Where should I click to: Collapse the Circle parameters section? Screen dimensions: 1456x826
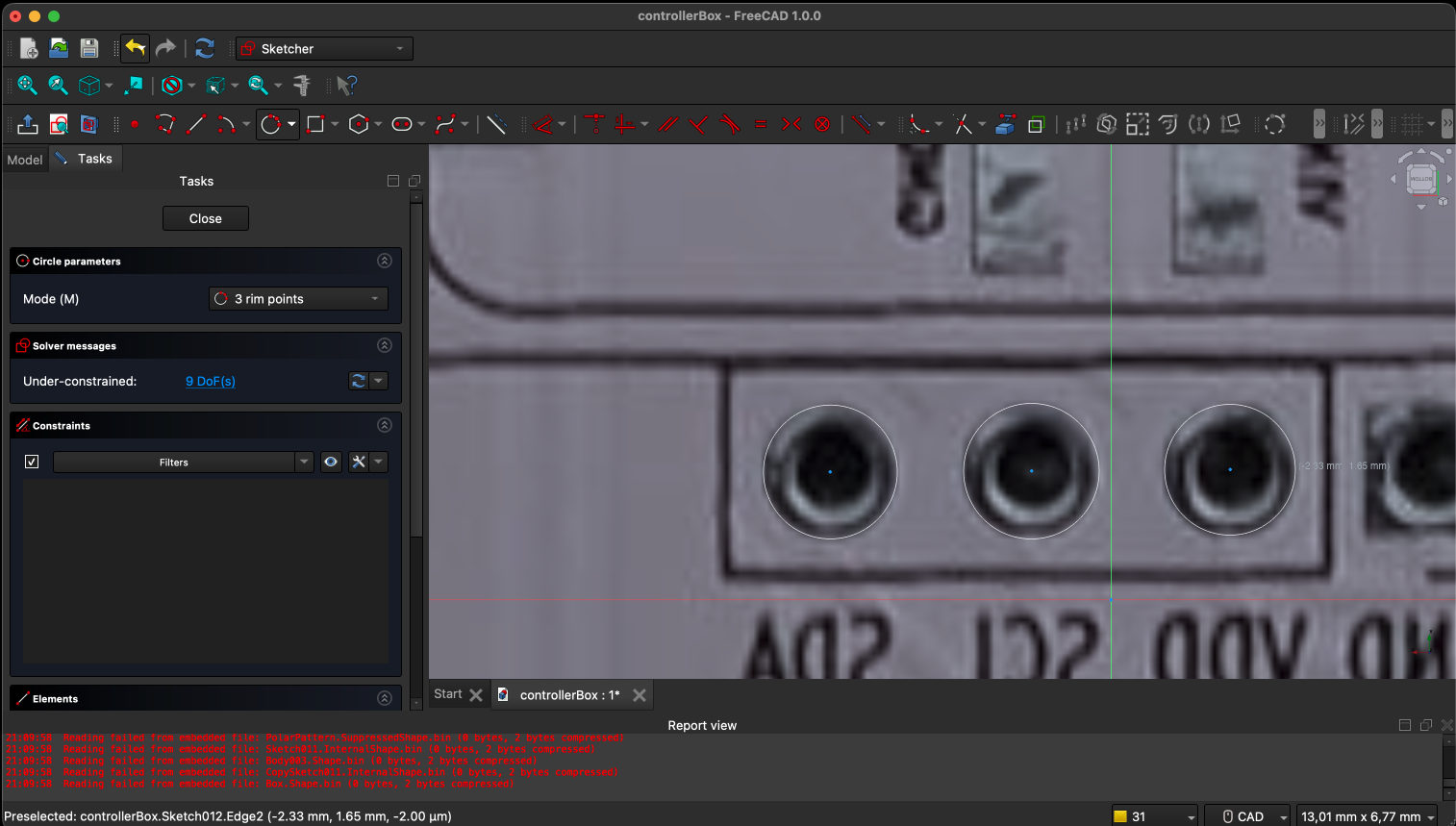click(x=385, y=261)
